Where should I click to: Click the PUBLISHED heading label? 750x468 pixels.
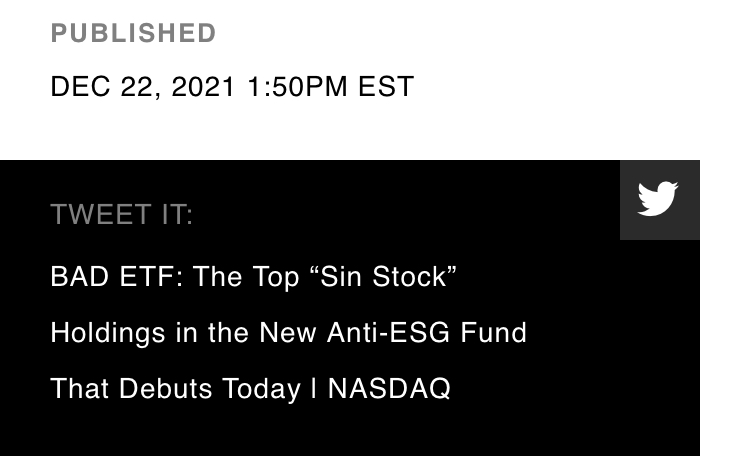tap(133, 33)
